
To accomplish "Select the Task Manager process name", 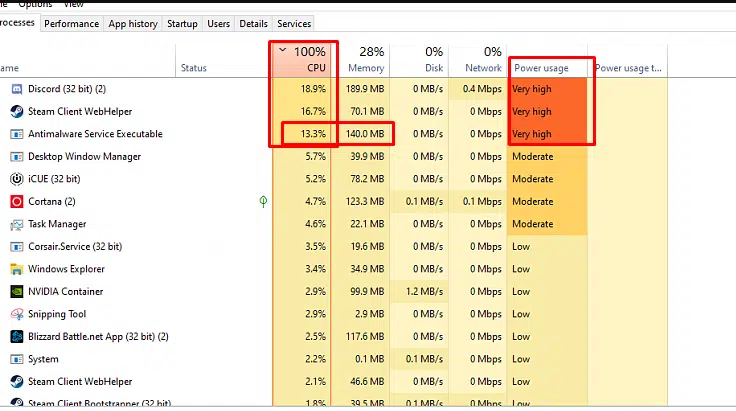I will pos(57,224).
